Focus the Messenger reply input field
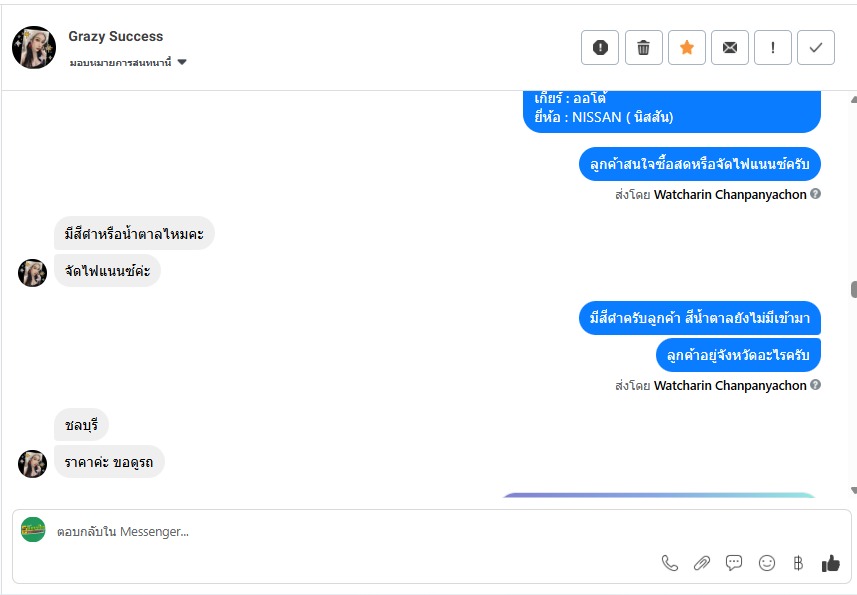 pyautogui.click(x=432, y=532)
